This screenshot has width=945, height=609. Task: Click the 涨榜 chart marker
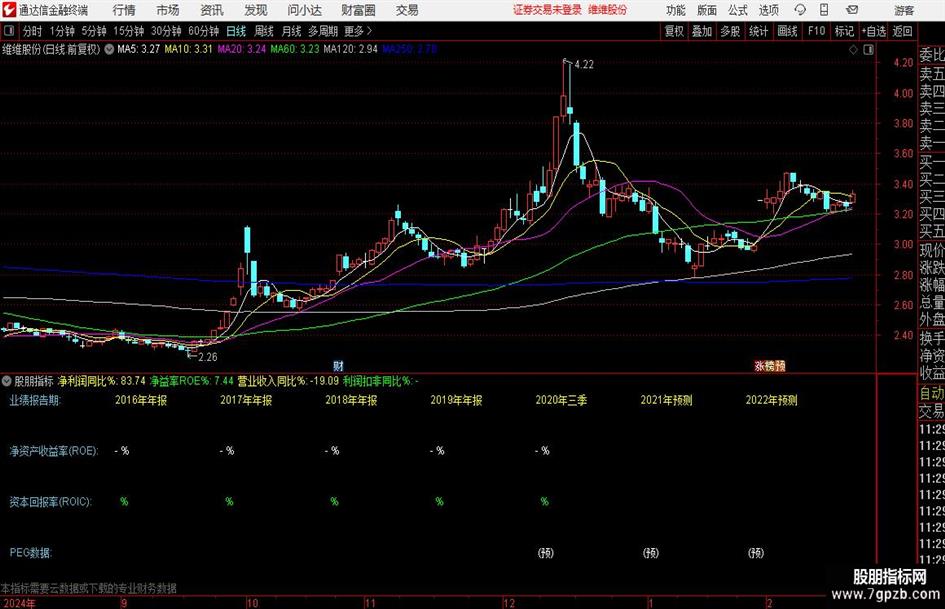(764, 366)
